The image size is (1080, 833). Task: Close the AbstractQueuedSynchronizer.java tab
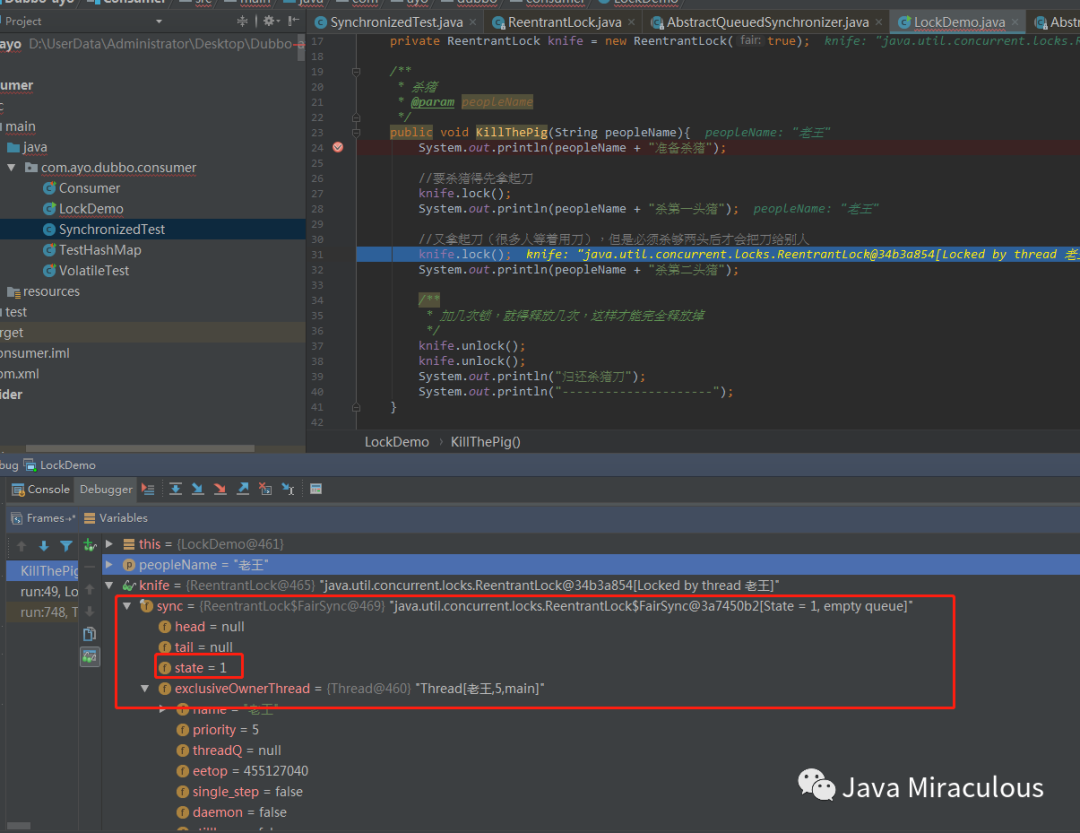point(879,22)
